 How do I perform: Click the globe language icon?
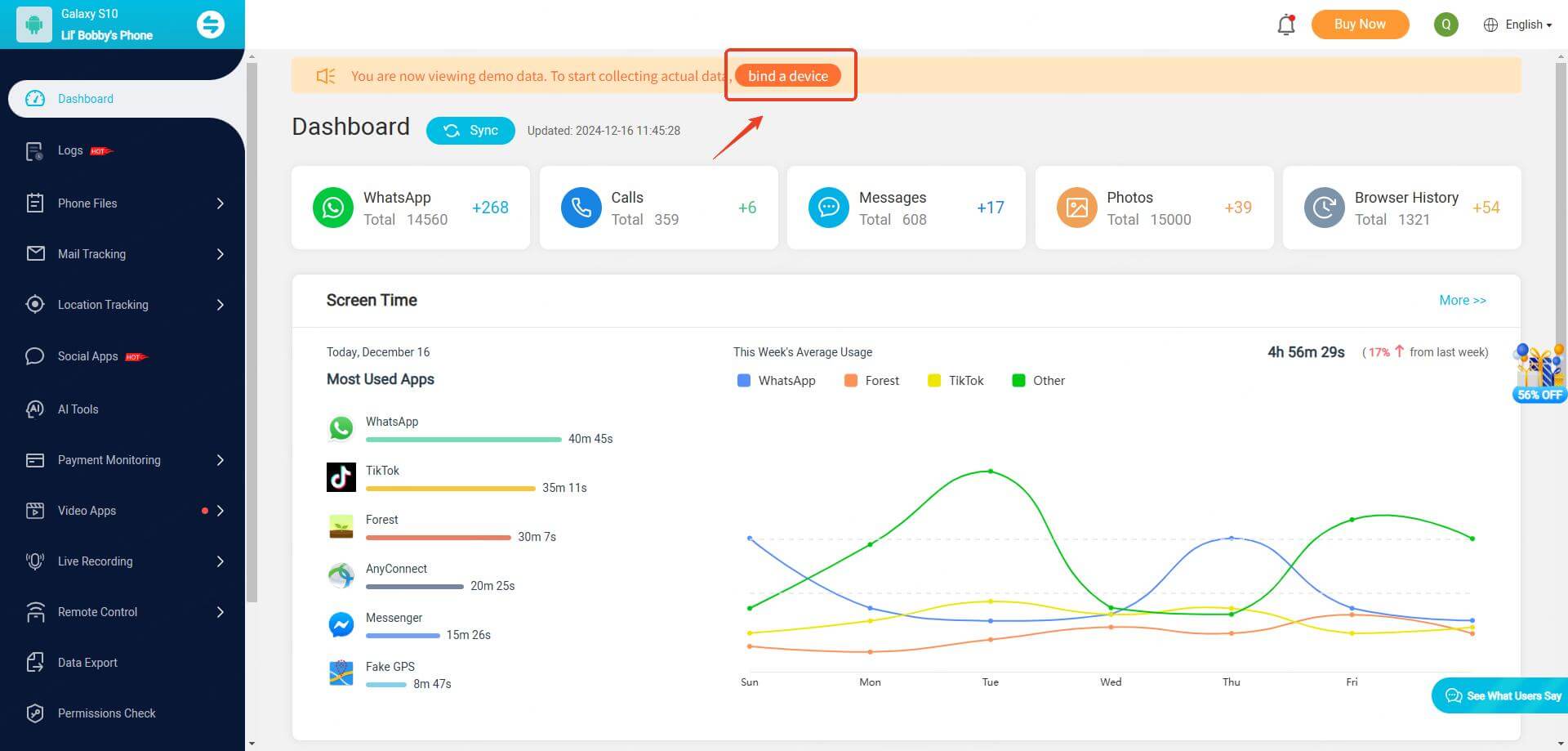click(x=1490, y=25)
